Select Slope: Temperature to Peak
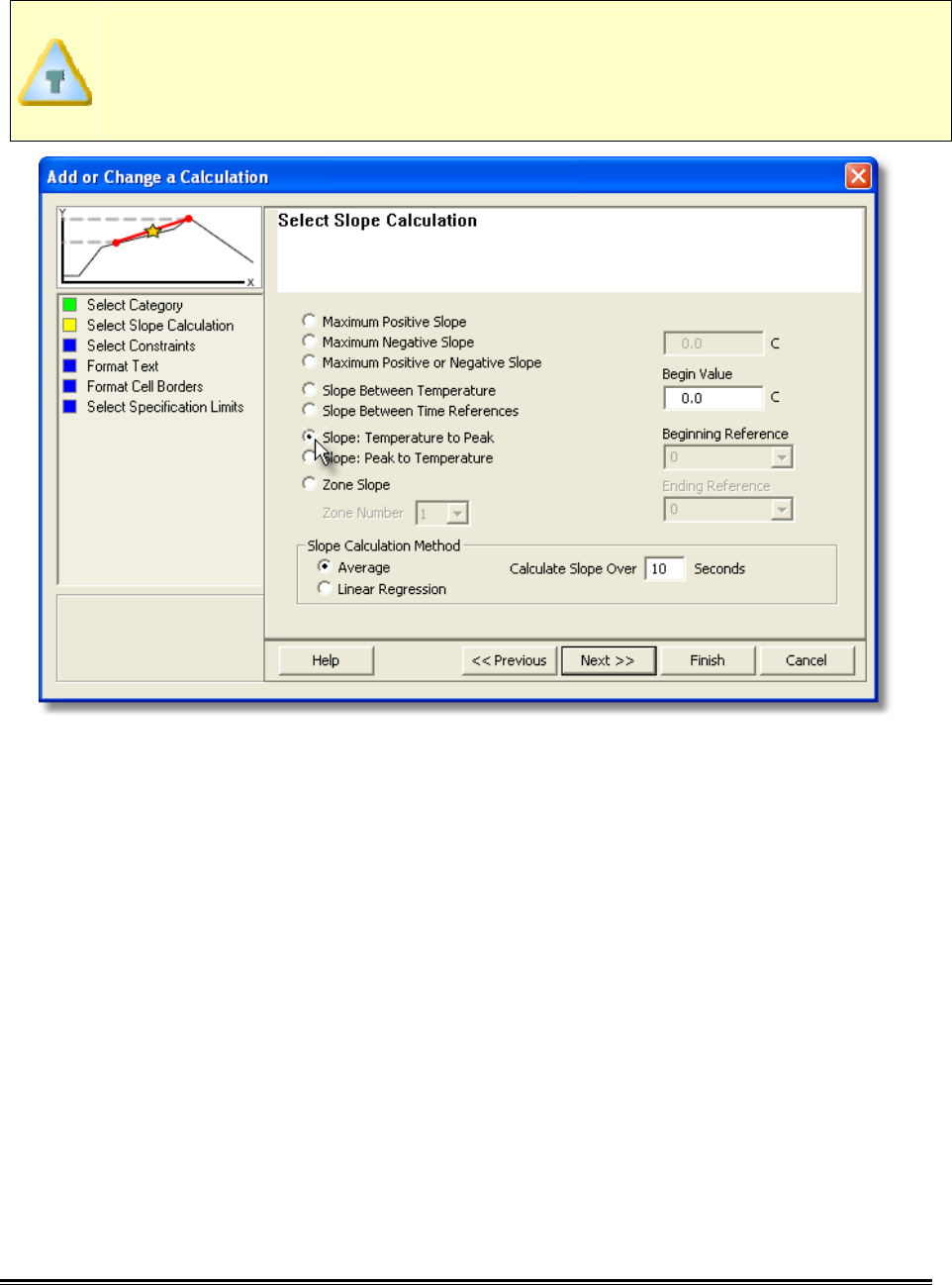The height and width of the screenshot is (1285, 952). click(309, 437)
